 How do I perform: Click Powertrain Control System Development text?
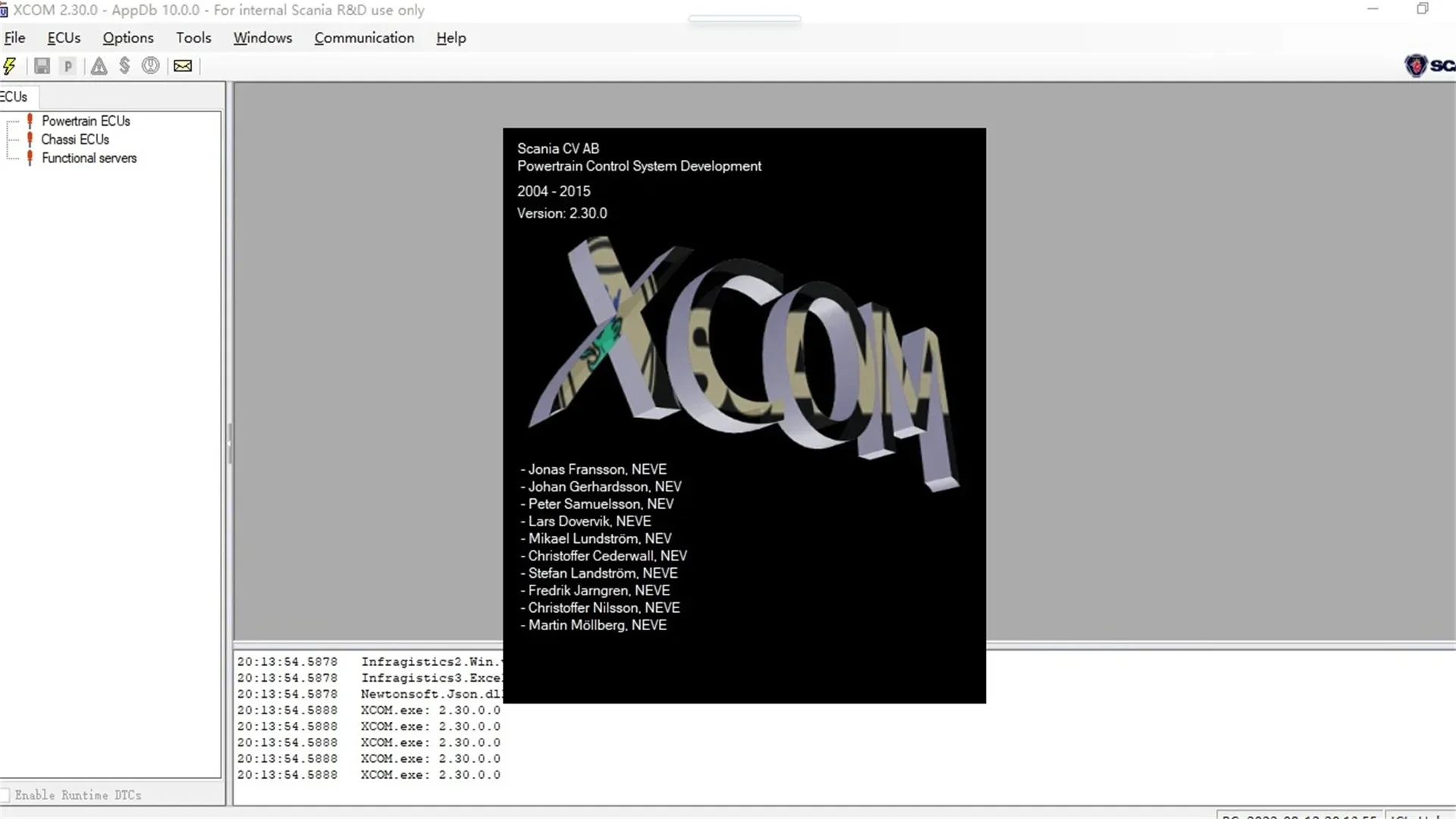tap(639, 166)
